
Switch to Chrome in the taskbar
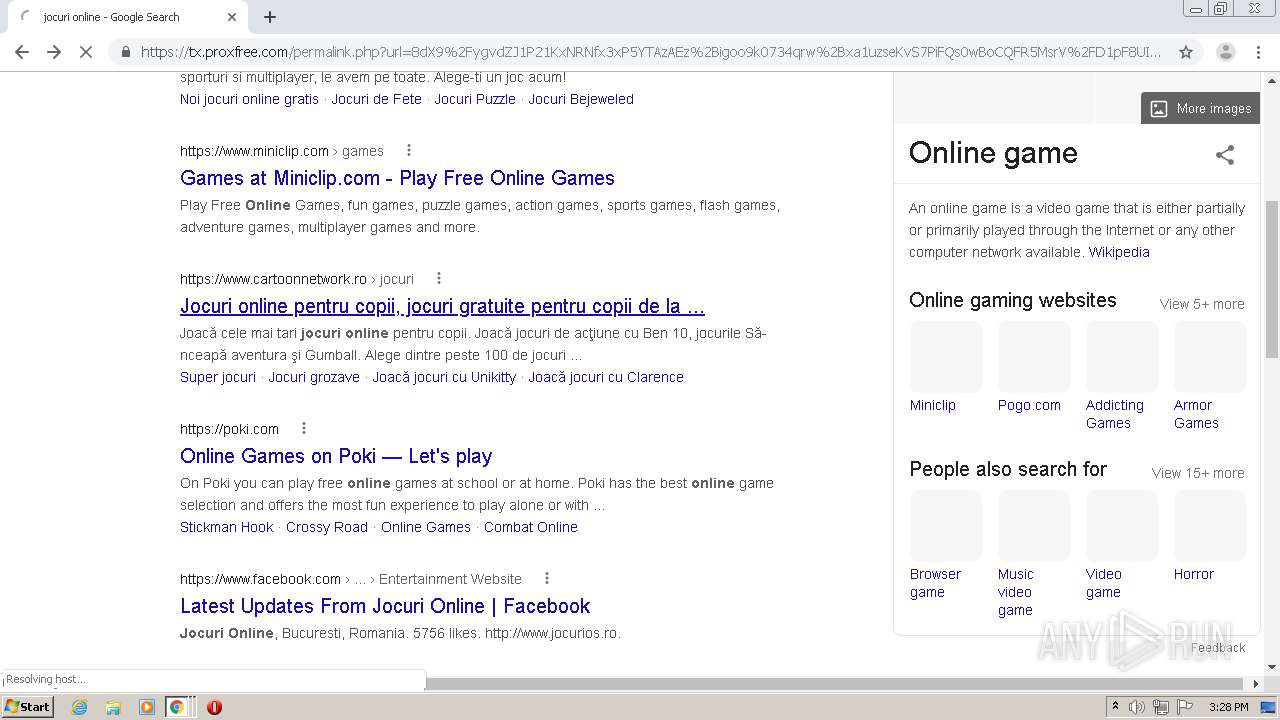(177, 707)
